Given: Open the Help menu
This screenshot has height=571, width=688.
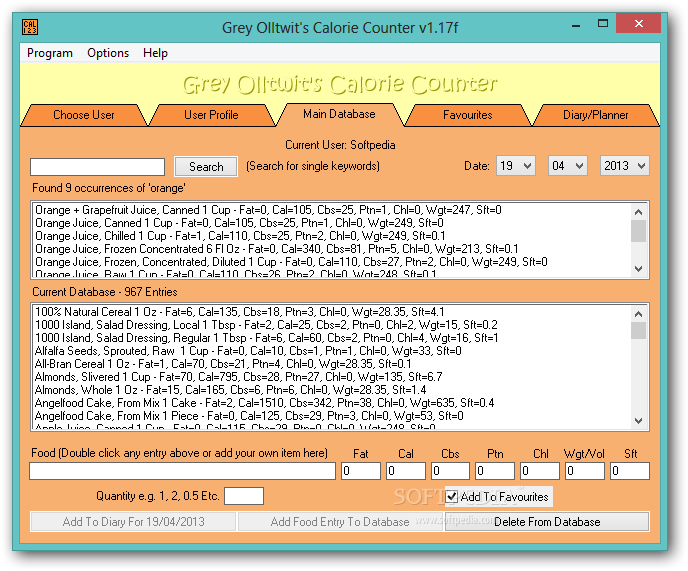Looking at the screenshot, I should (x=155, y=53).
